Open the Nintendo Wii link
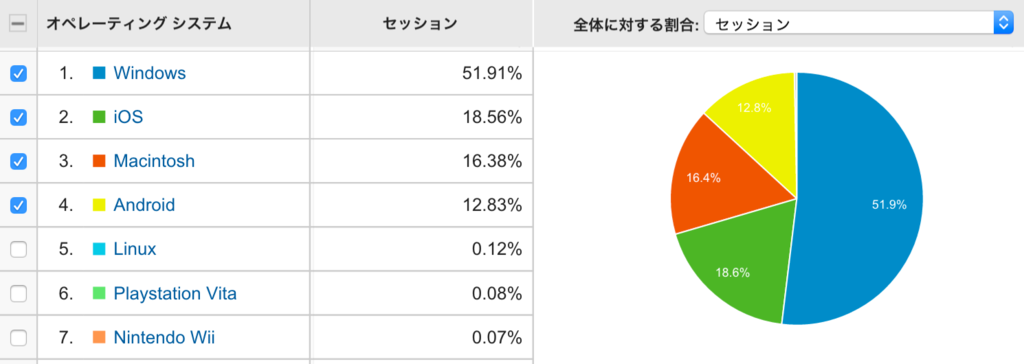1024x364 pixels. pos(164,338)
